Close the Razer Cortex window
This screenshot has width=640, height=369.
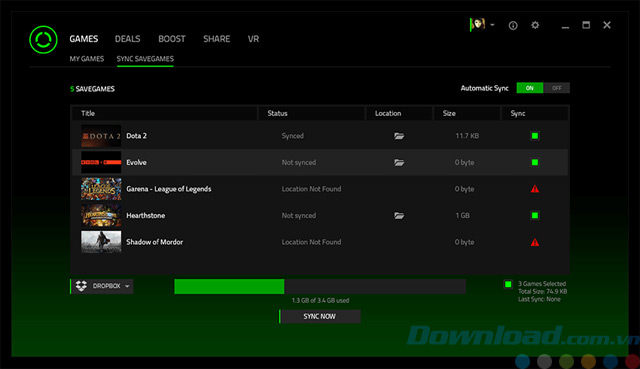pos(607,25)
